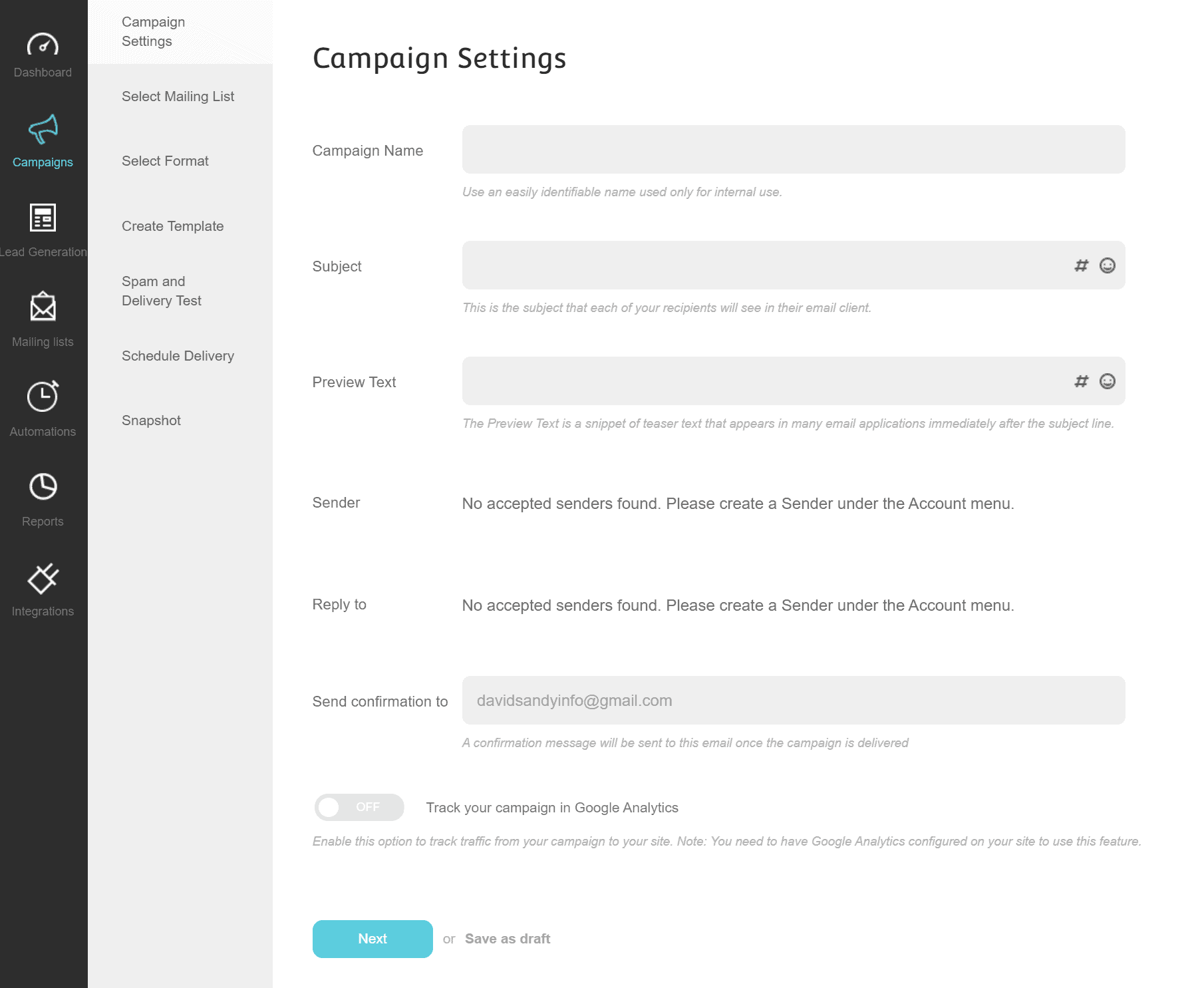The width and height of the screenshot is (1204, 988).
Task: Click the Send confirmation to email field
Action: click(794, 701)
